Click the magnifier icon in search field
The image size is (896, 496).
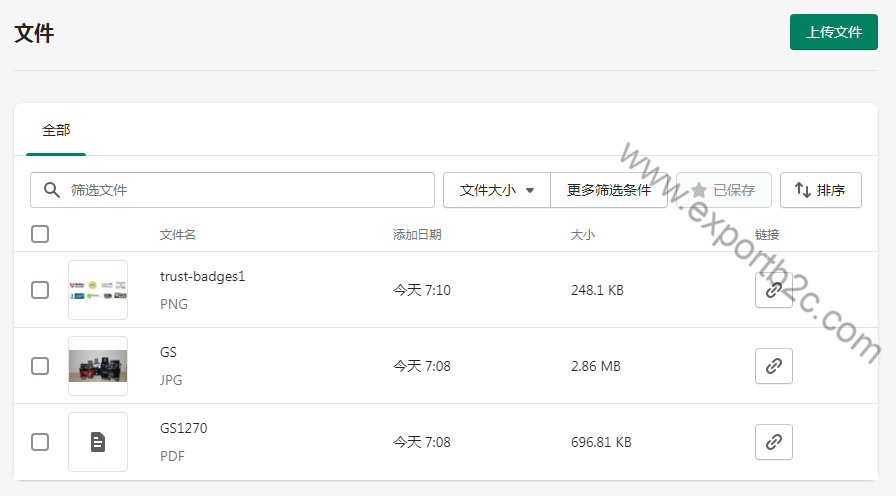[51, 190]
